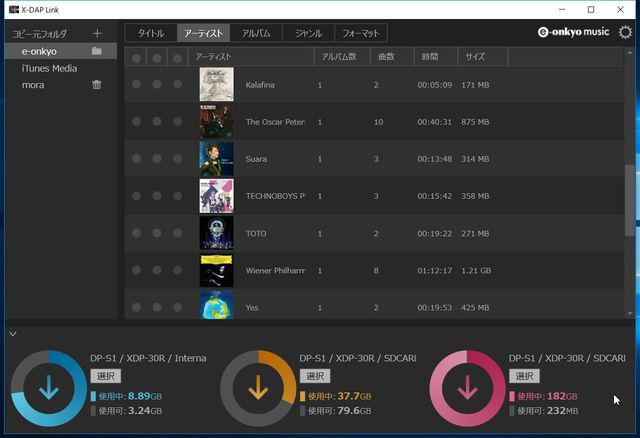
Task: Click pink download arrow for second SD card
Action: (x=468, y=388)
